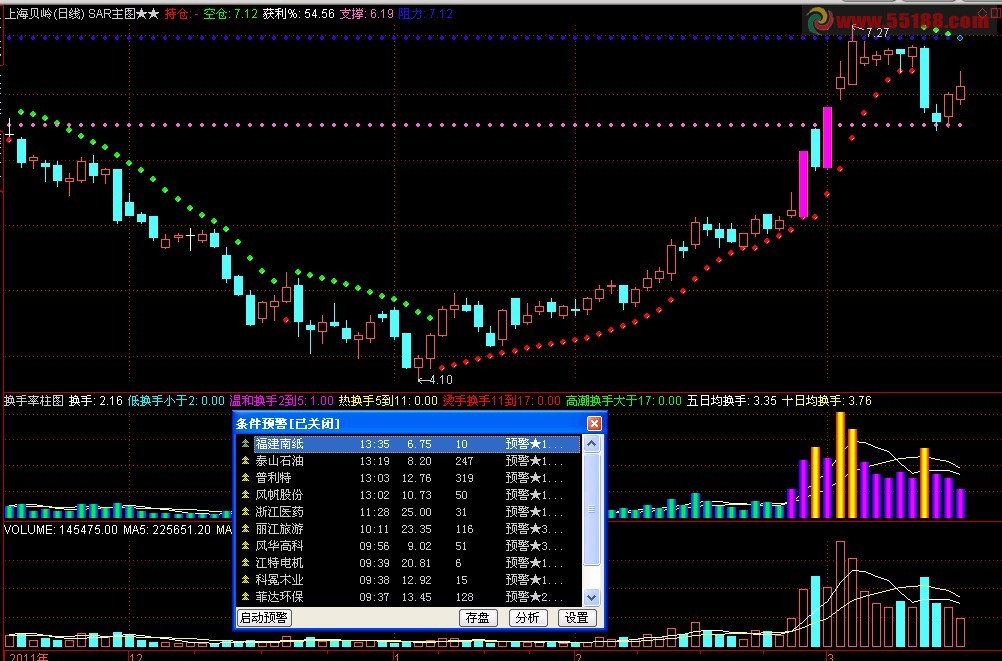1002x661 pixels.
Task: Select the 菲达环保 stock name
Action: pyautogui.click(x=279, y=596)
